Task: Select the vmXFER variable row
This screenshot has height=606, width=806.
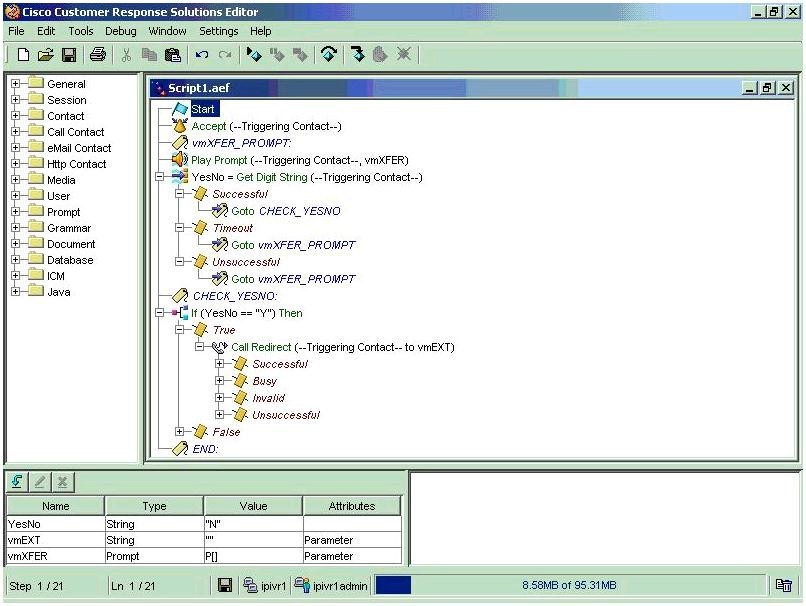Action: coord(204,556)
